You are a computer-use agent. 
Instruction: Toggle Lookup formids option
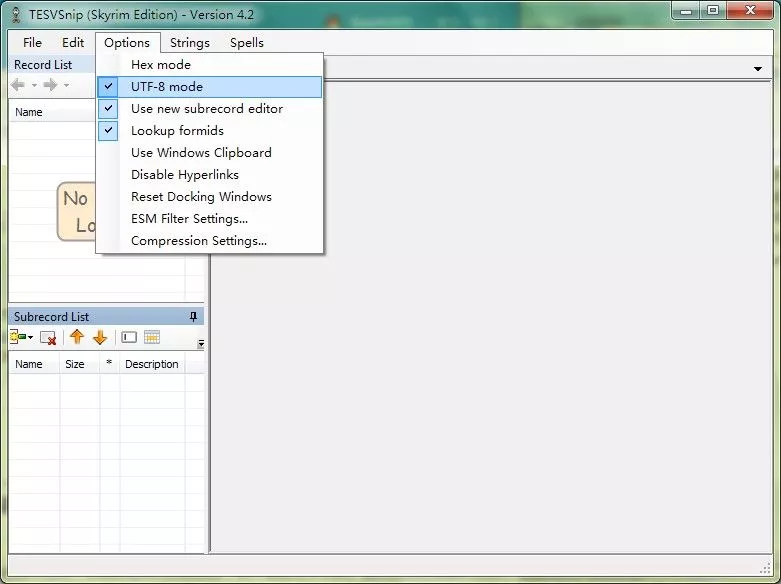(x=210, y=131)
